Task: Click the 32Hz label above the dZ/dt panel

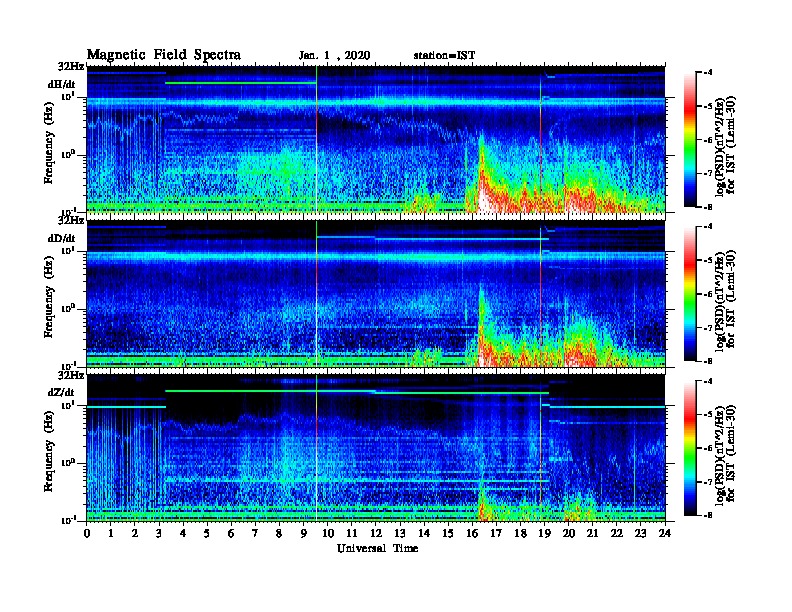Action: click(71, 375)
